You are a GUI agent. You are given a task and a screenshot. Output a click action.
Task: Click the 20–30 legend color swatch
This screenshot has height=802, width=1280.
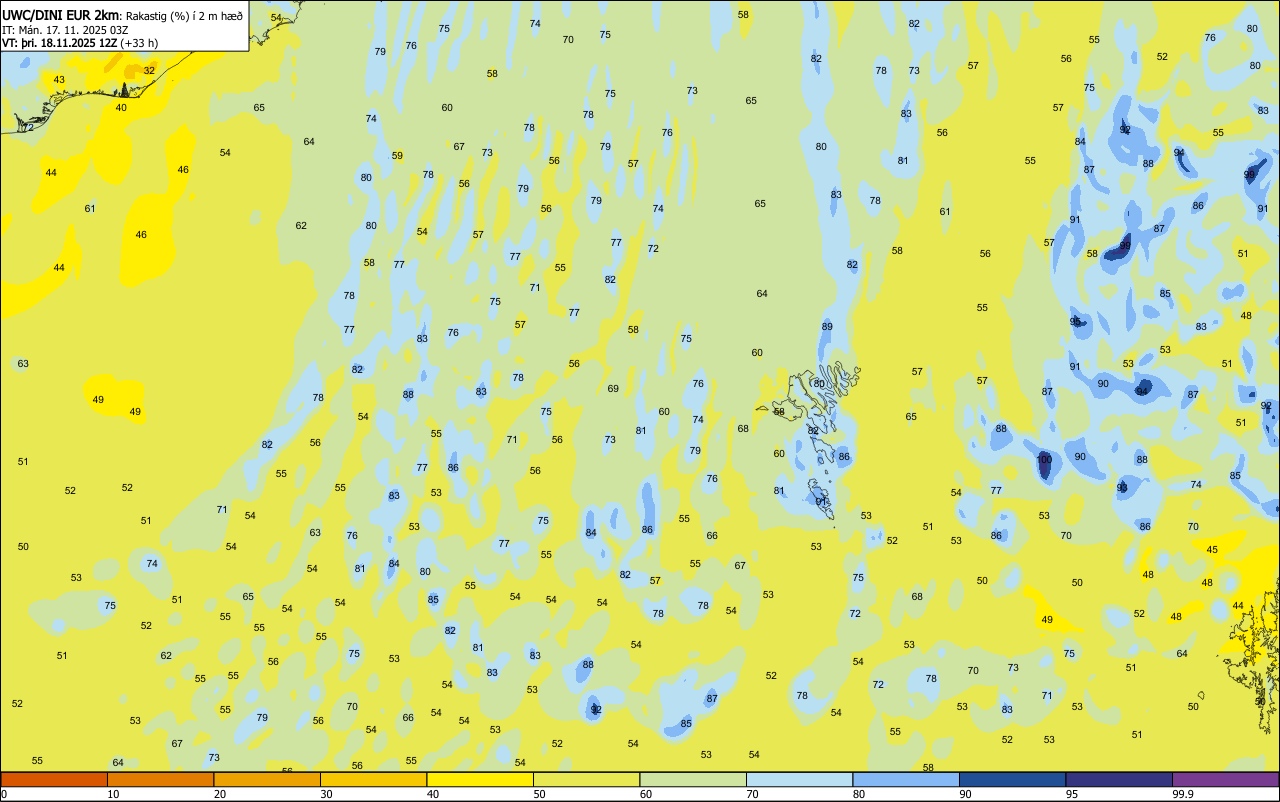[267, 779]
